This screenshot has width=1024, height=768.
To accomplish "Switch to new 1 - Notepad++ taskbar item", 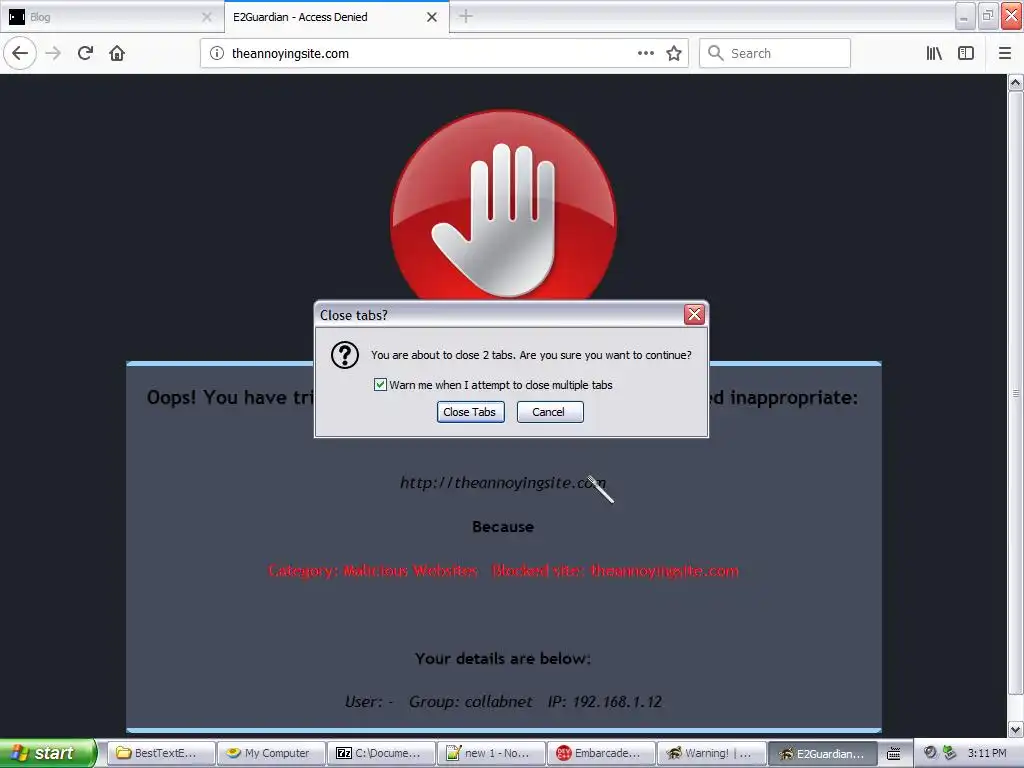I will pyautogui.click(x=492, y=753).
